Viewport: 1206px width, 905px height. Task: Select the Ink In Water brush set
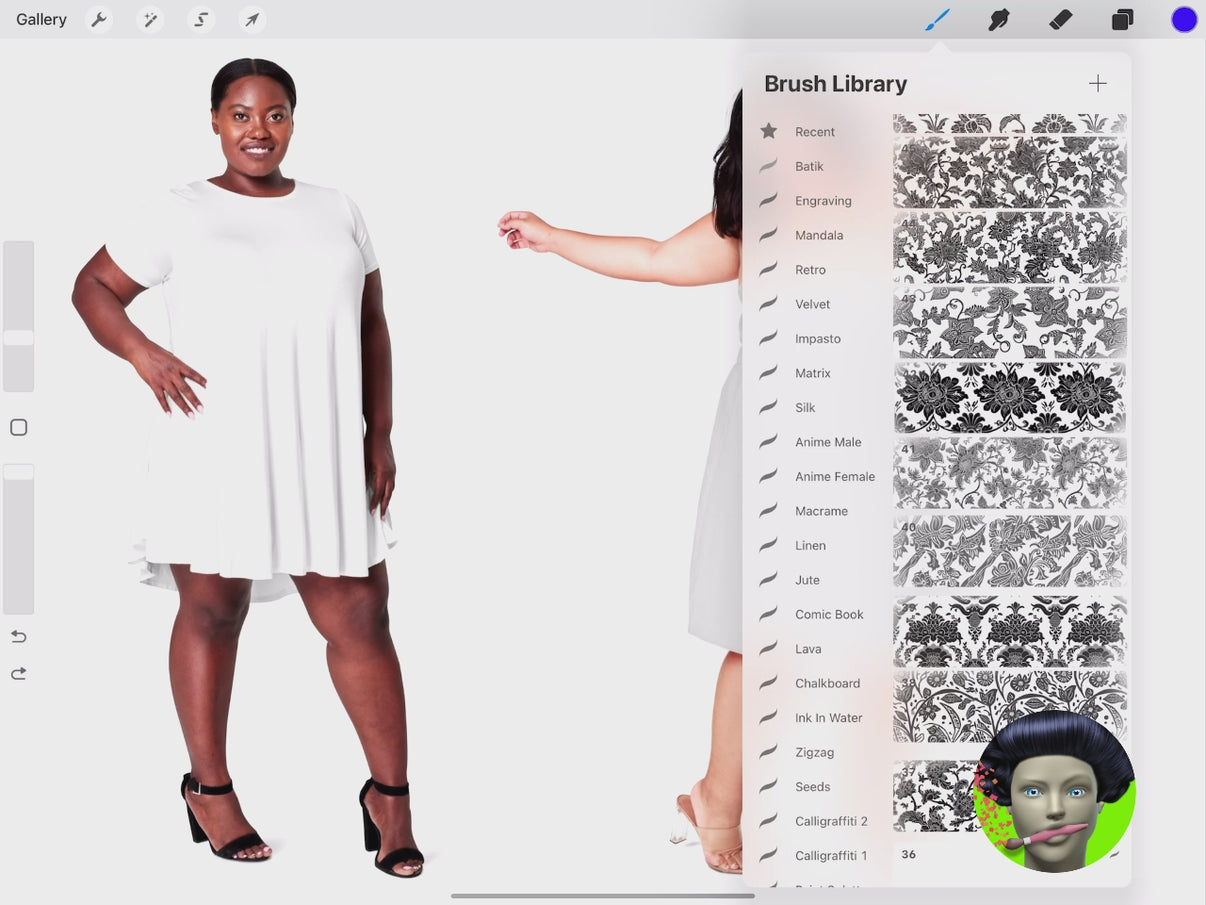pyautogui.click(x=828, y=718)
